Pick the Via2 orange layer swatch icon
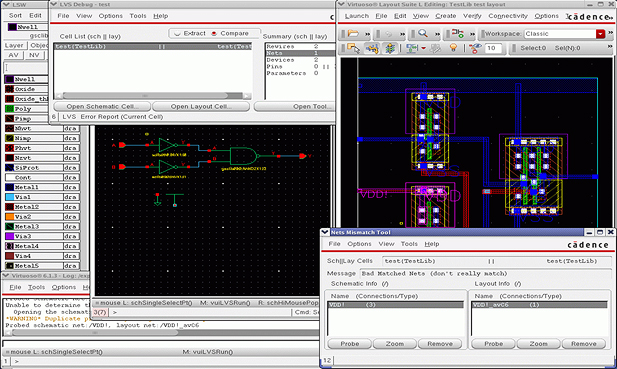This screenshot has height=369, width=617. (9, 217)
